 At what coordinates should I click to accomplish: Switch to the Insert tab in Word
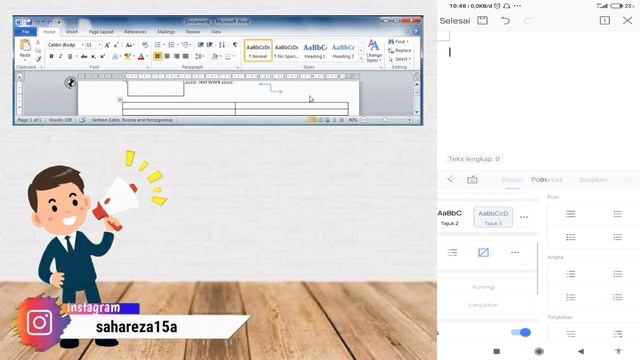click(72, 31)
